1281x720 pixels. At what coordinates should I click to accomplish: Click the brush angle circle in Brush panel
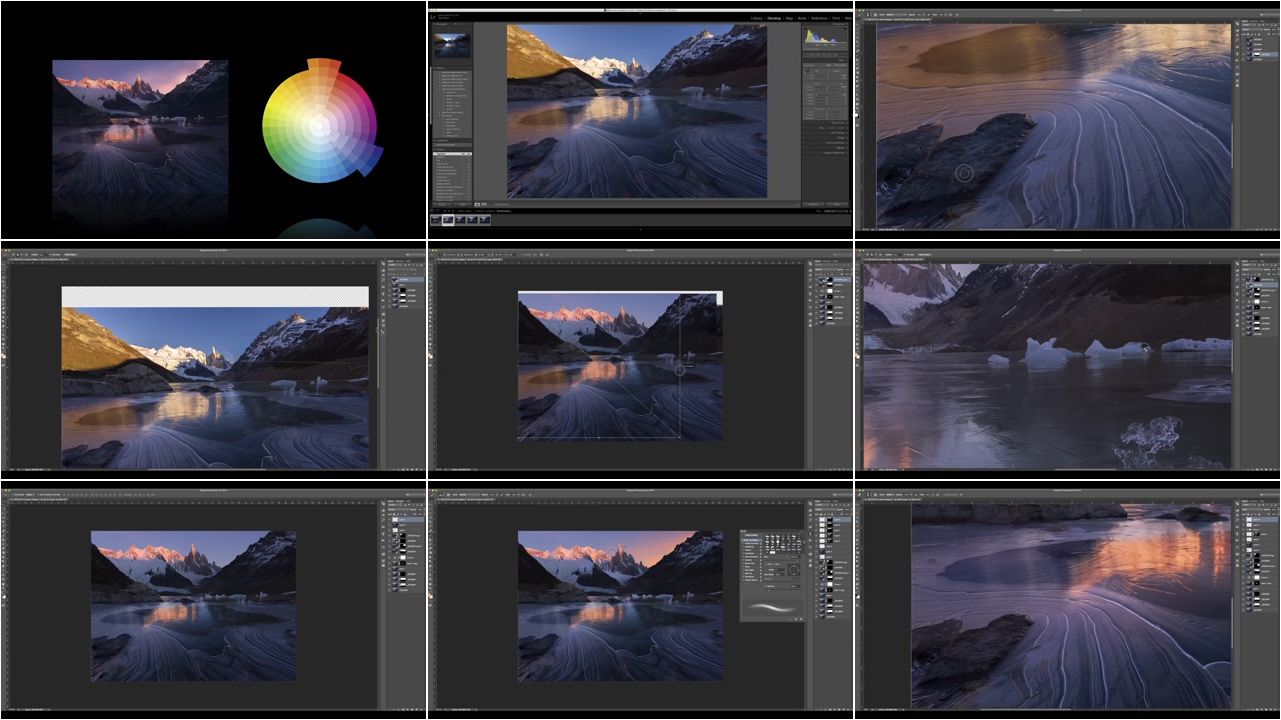pos(793,570)
